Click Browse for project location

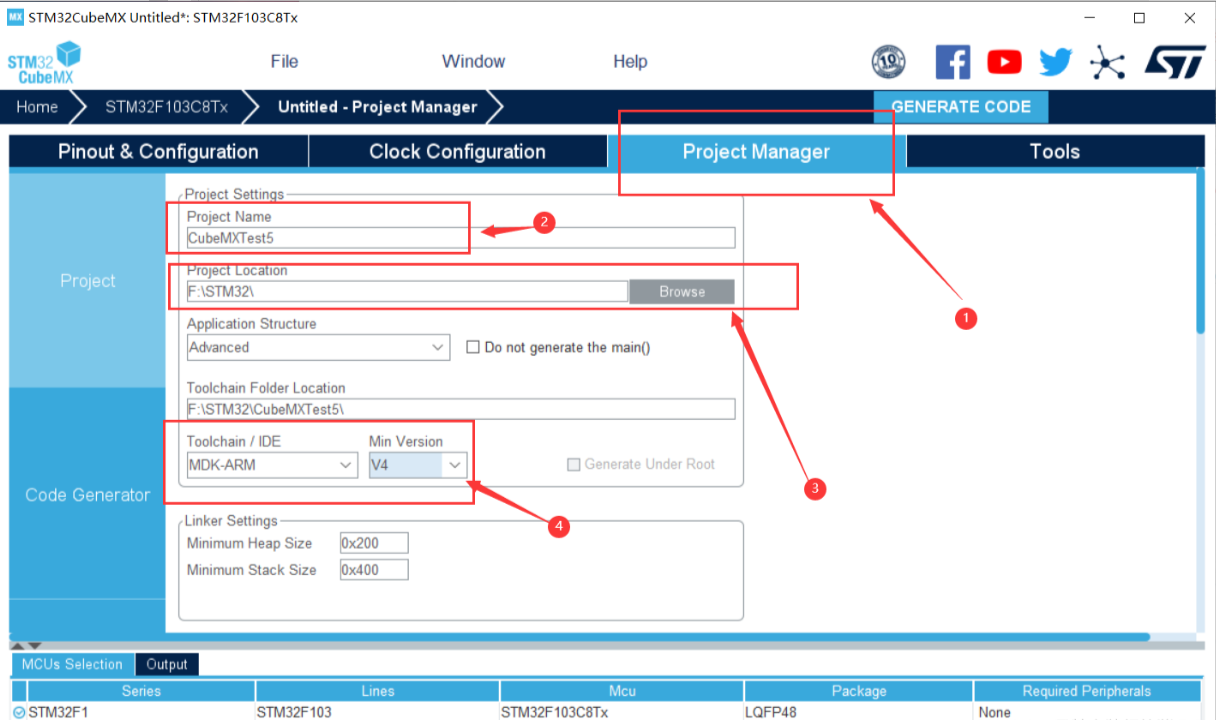(682, 292)
